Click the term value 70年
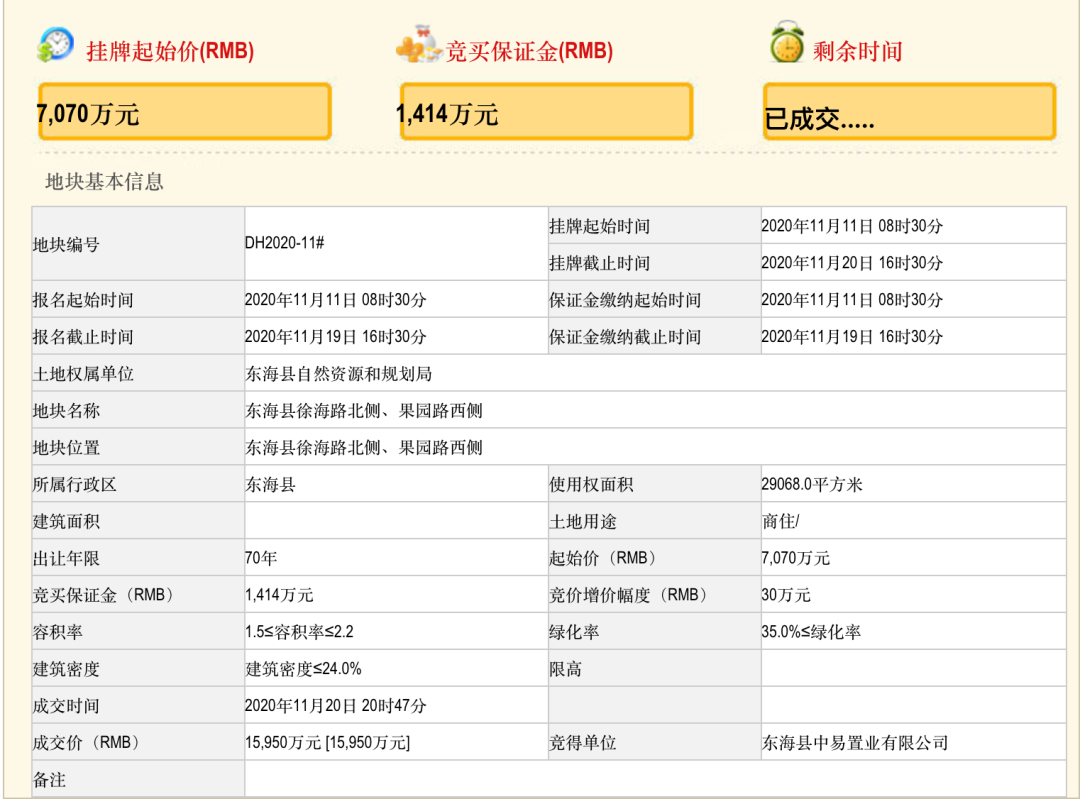Viewport: 1080px width, 799px height. coord(261,559)
